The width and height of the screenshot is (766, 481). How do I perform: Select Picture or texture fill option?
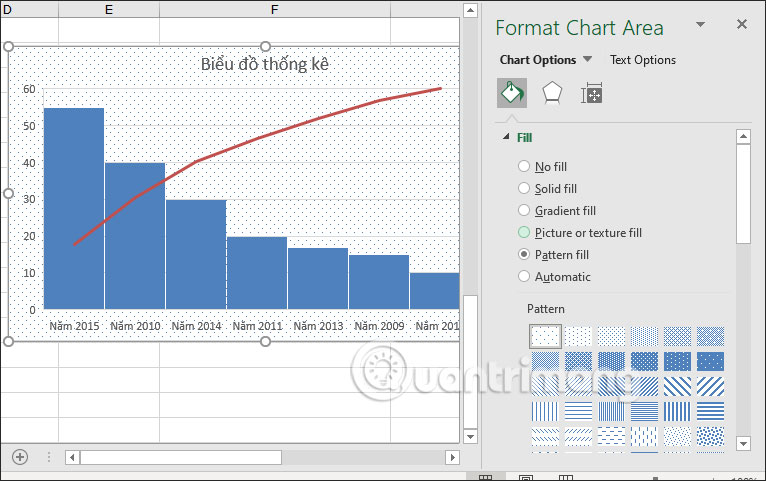tap(524, 233)
